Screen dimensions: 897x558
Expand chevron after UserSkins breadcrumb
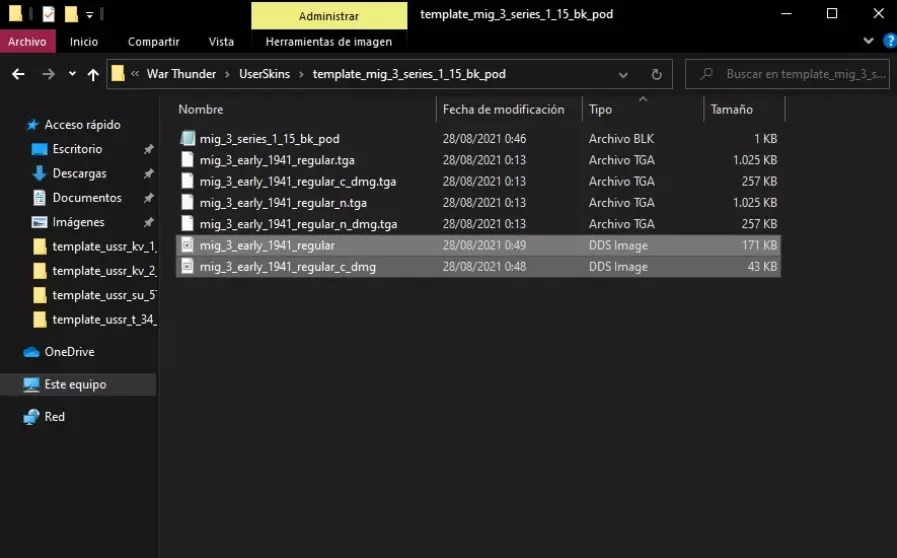click(x=301, y=74)
